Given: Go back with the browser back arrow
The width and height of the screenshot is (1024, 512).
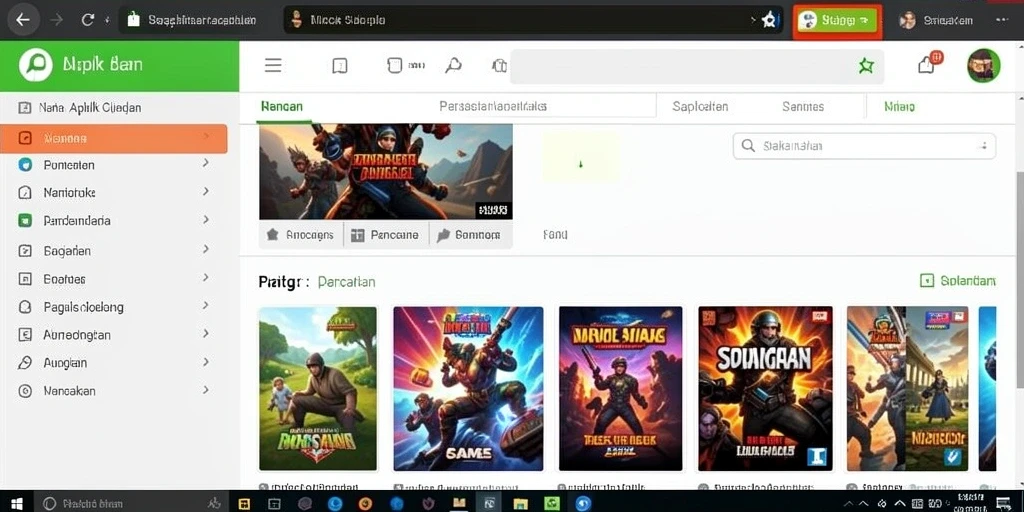Looking at the screenshot, I should click(x=23, y=20).
